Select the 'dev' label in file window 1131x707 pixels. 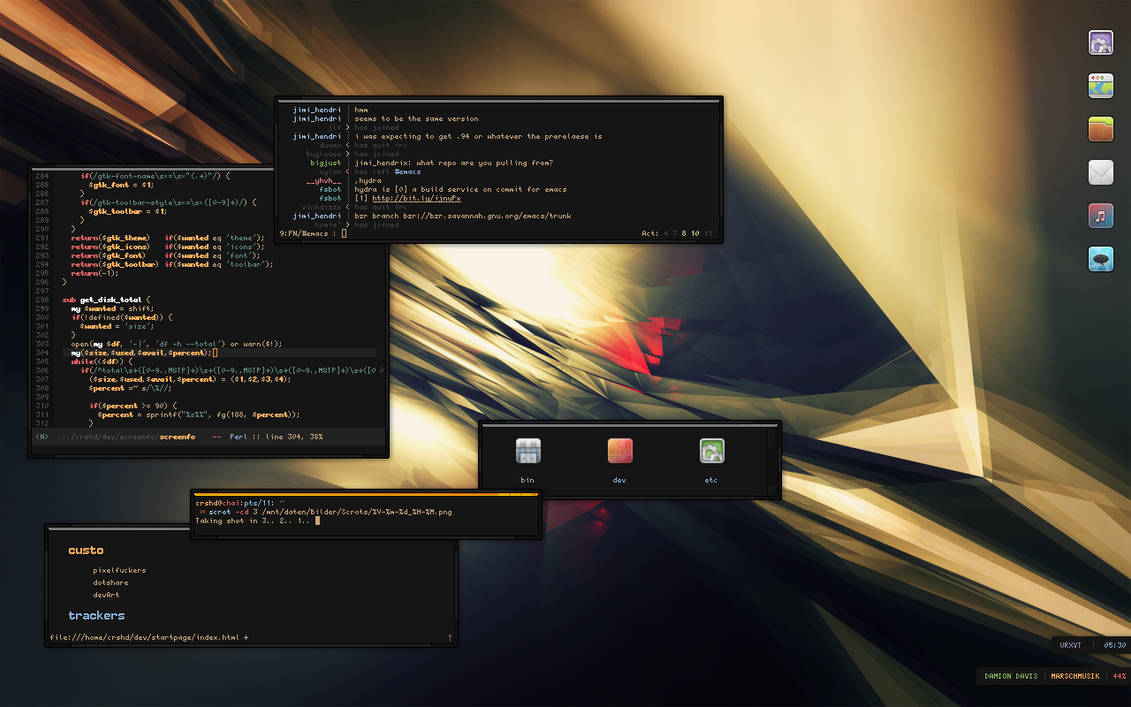click(619, 480)
